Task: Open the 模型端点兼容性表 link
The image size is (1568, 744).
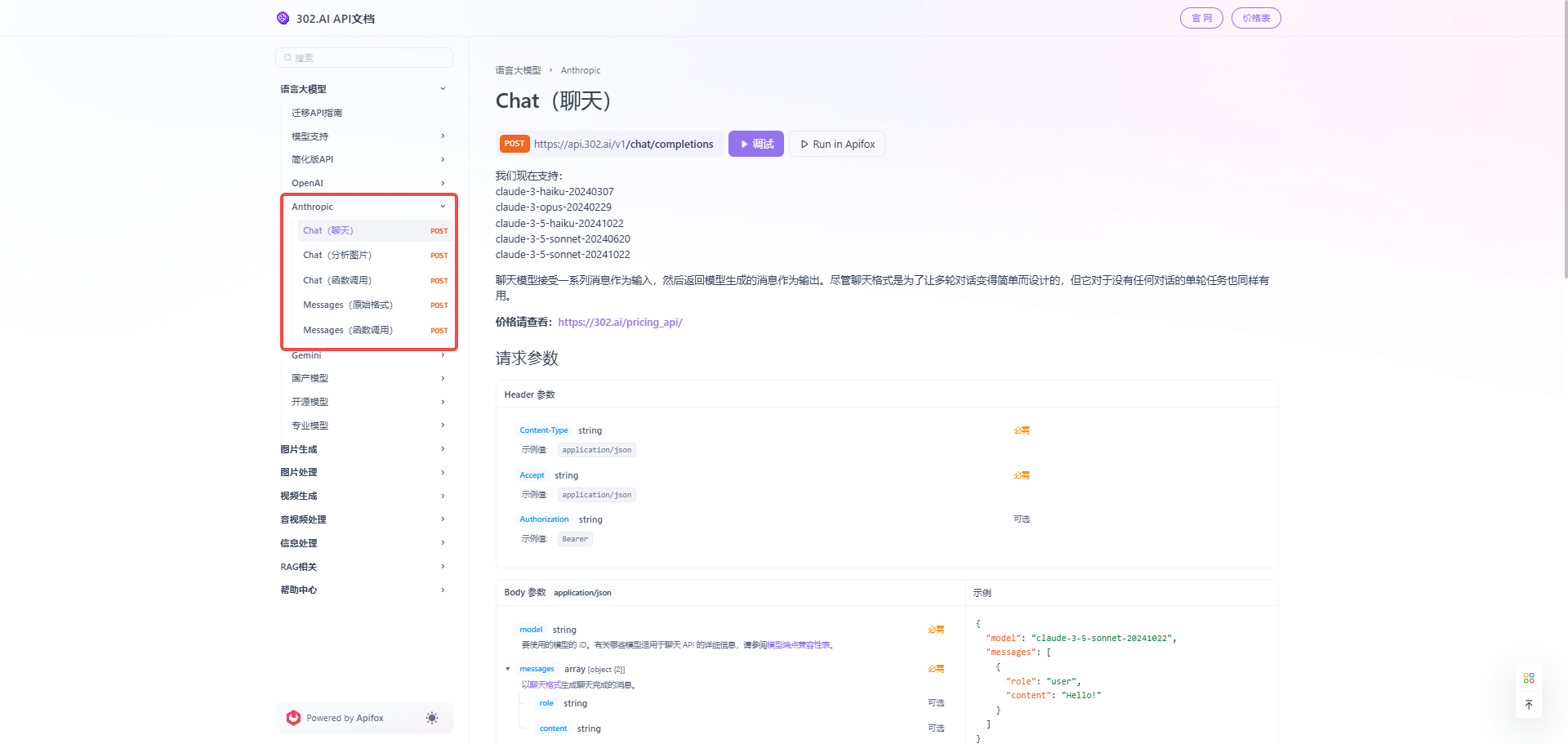Action: tap(798, 645)
